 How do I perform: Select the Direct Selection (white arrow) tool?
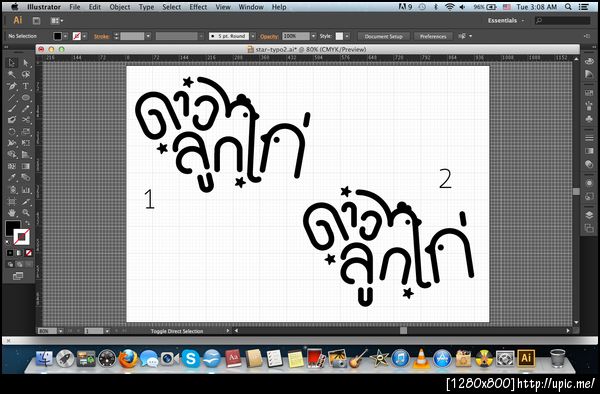point(26,63)
